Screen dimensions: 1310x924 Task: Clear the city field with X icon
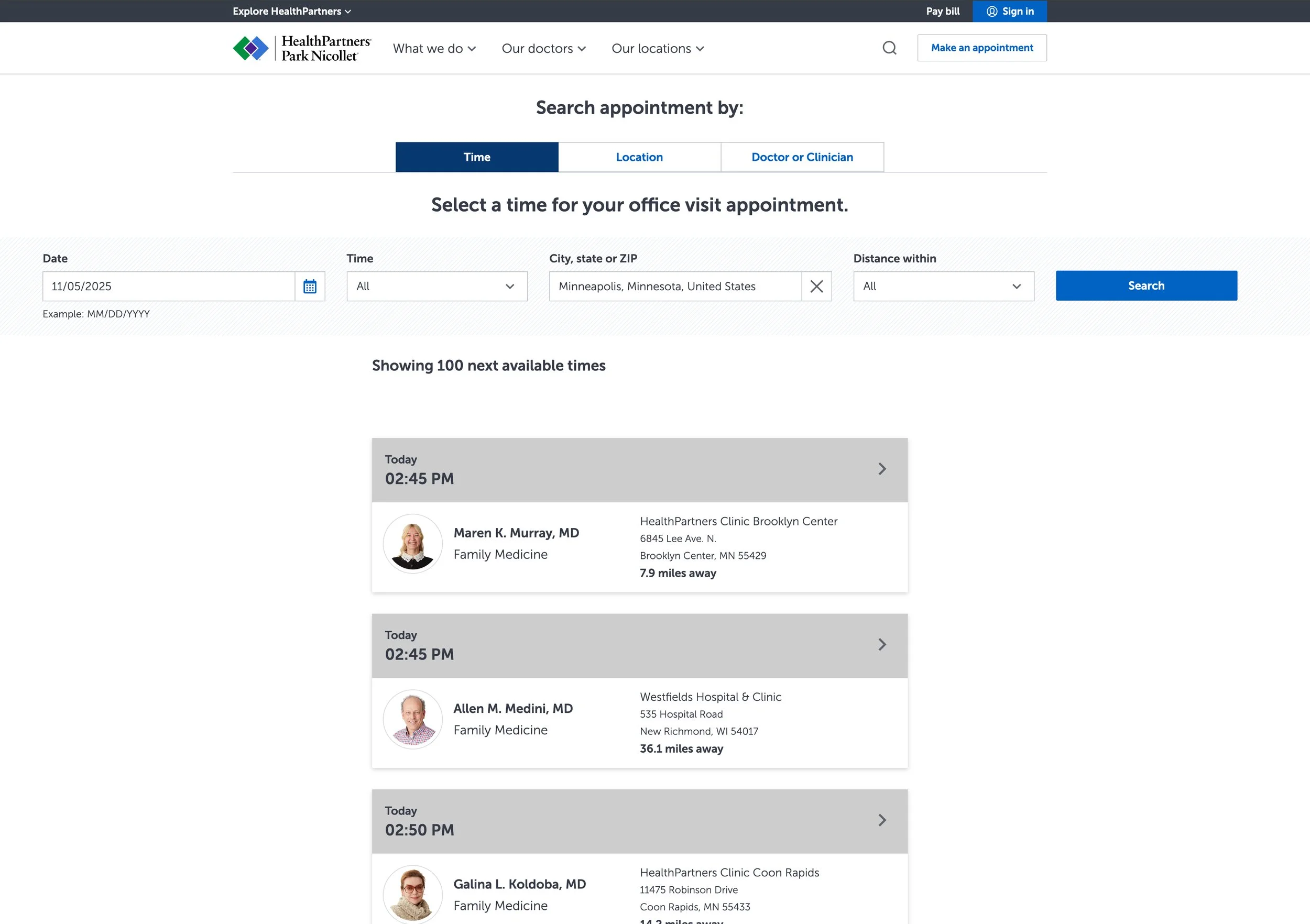click(816, 287)
